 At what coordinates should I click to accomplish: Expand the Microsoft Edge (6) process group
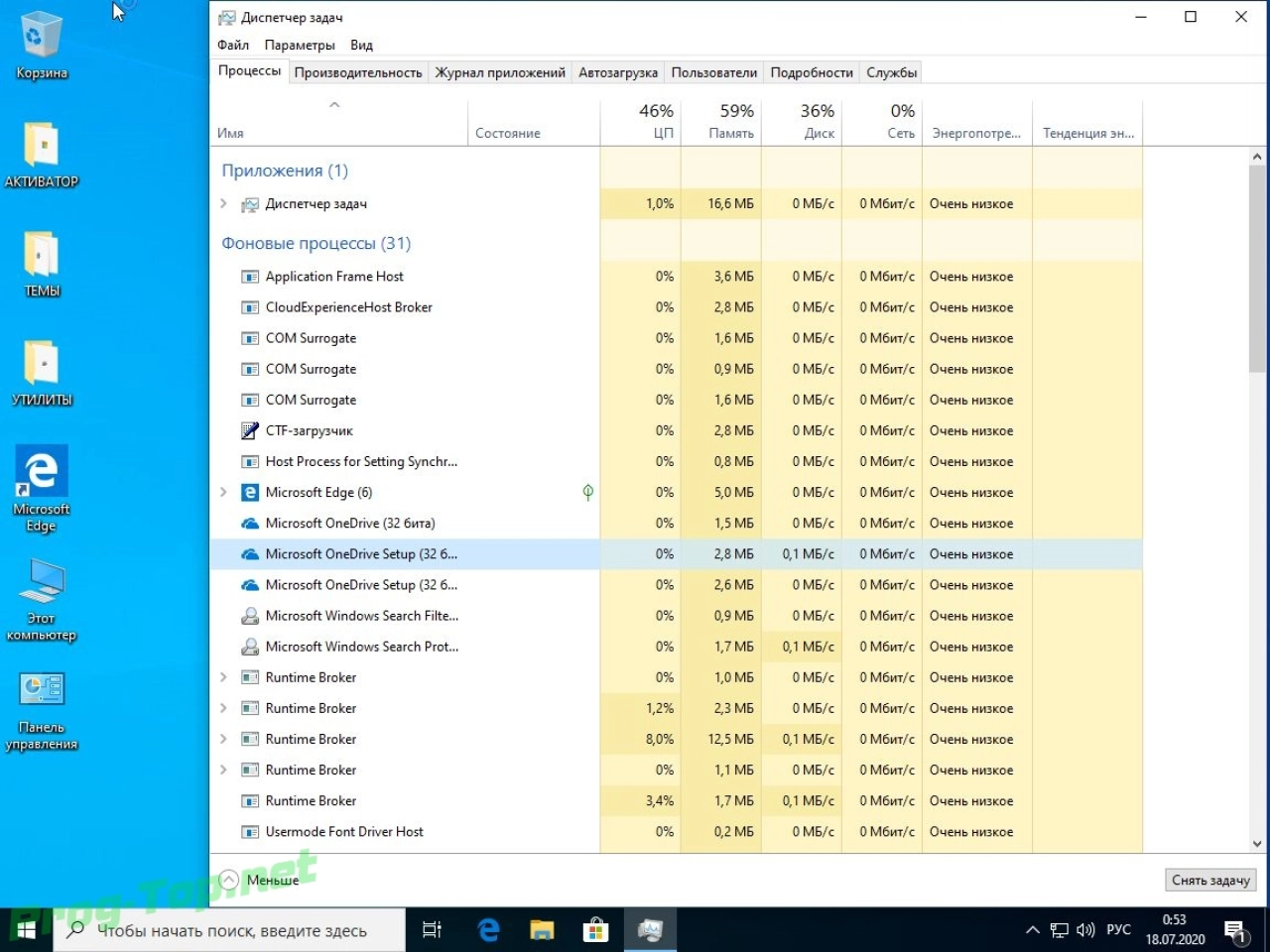(x=223, y=492)
